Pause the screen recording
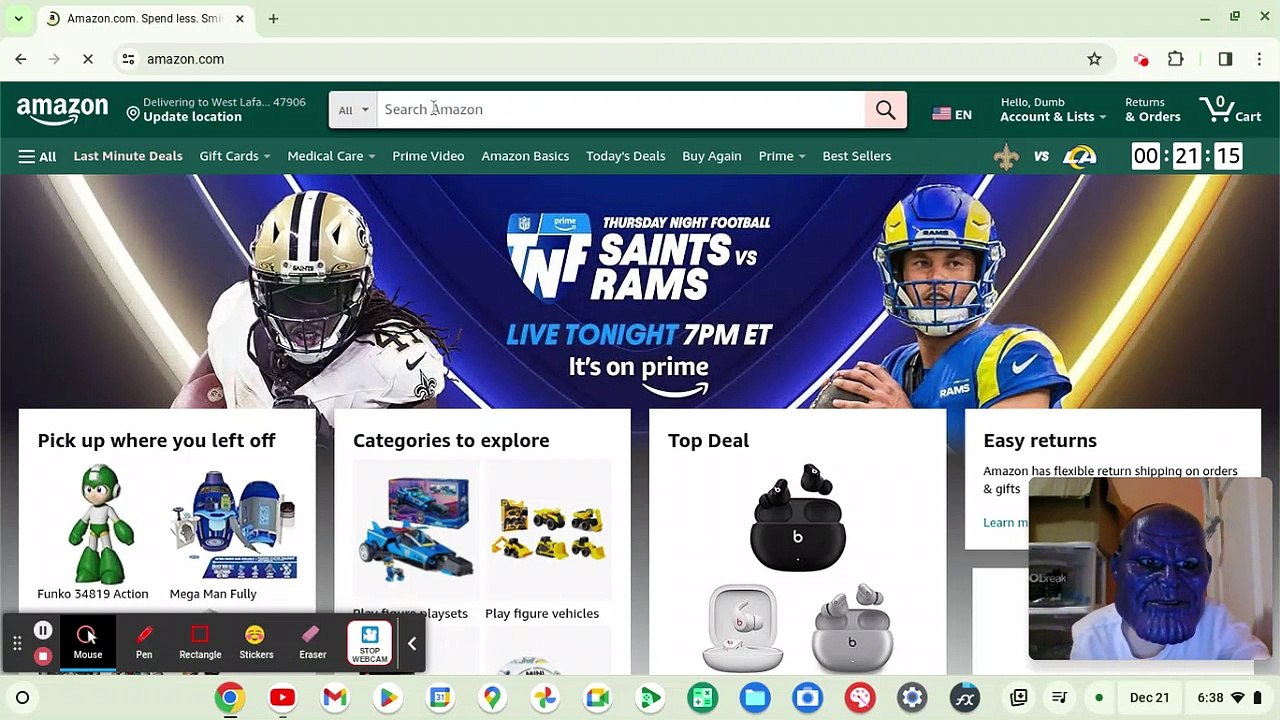The height and width of the screenshot is (720, 1280). pos(43,631)
